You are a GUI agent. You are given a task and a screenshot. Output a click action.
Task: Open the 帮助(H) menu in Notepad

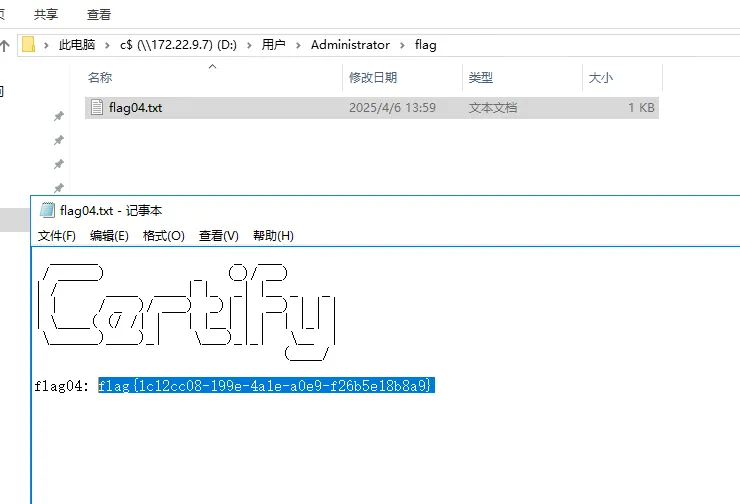click(x=273, y=235)
